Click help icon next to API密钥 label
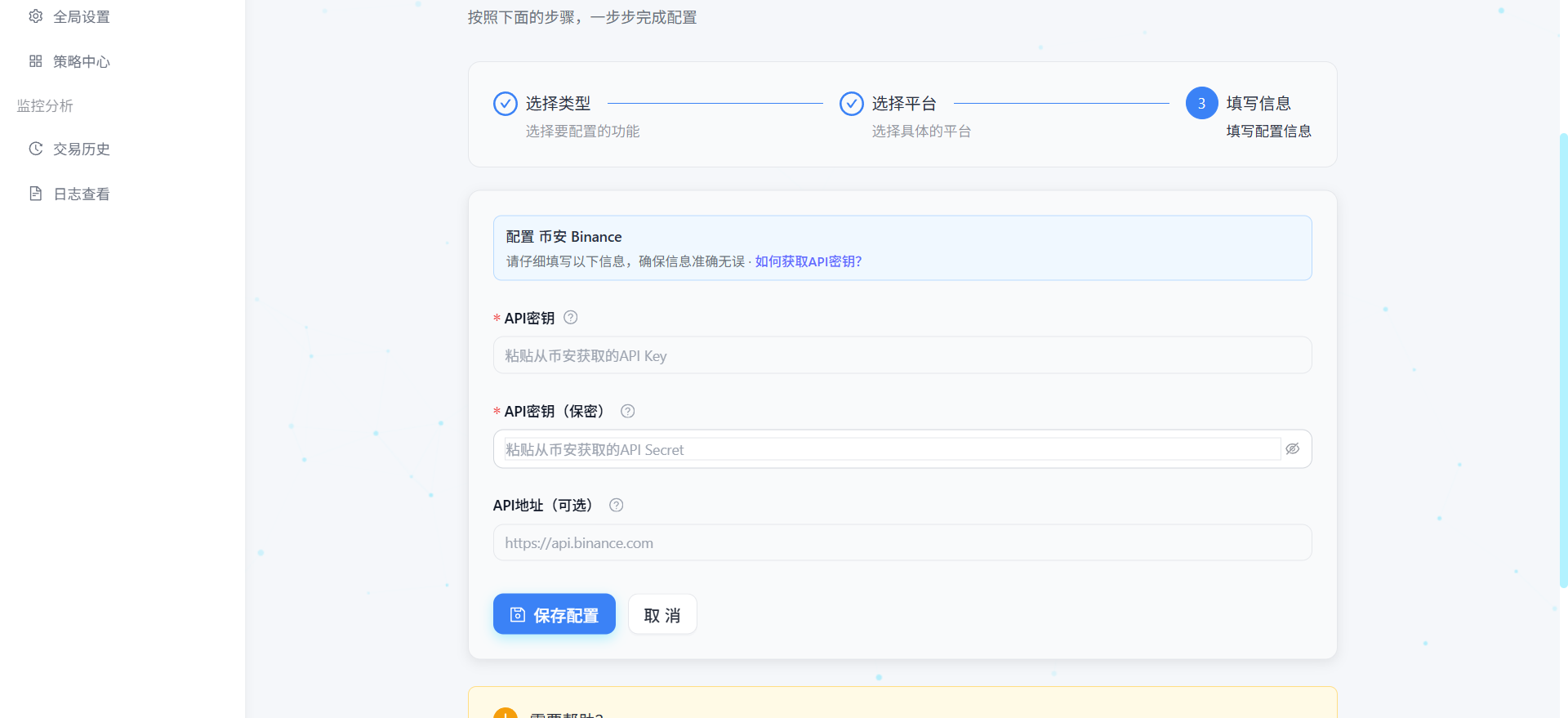 pyautogui.click(x=571, y=318)
